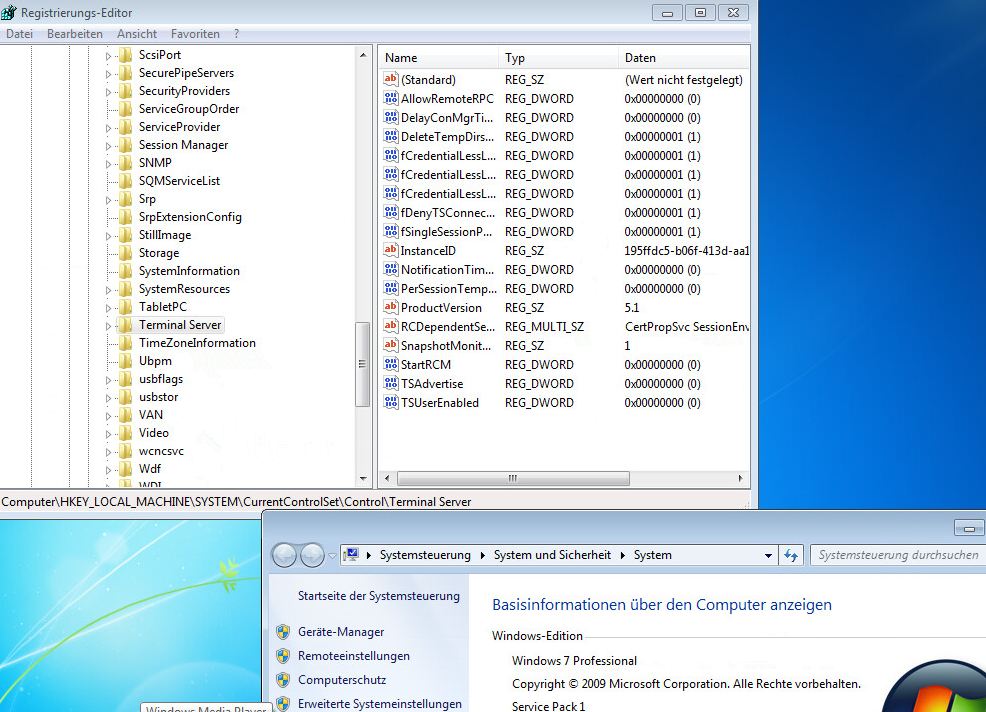Image resolution: width=986 pixels, height=712 pixels.
Task: Click the Session Manager folder icon
Action: pyautogui.click(x=125, y=145)
